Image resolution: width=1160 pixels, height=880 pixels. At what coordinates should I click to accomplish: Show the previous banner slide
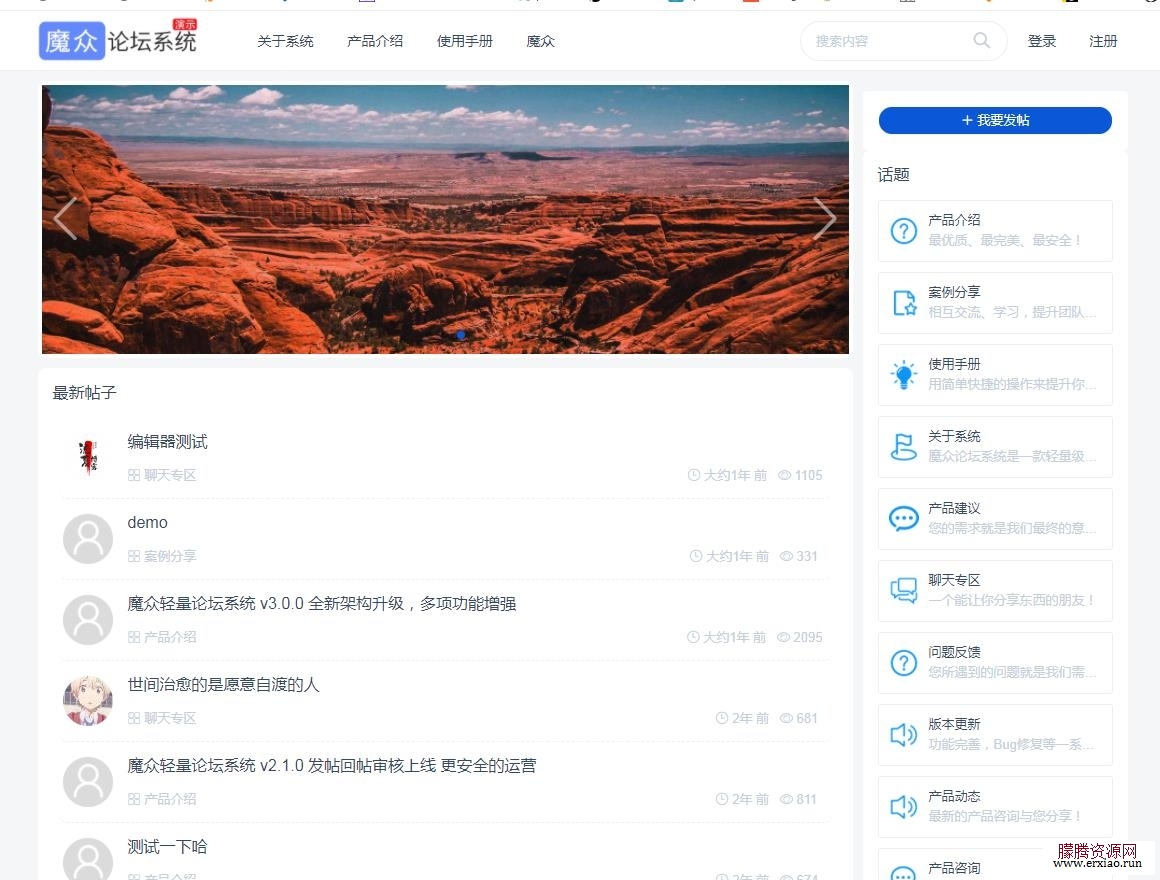pos(65,218)
